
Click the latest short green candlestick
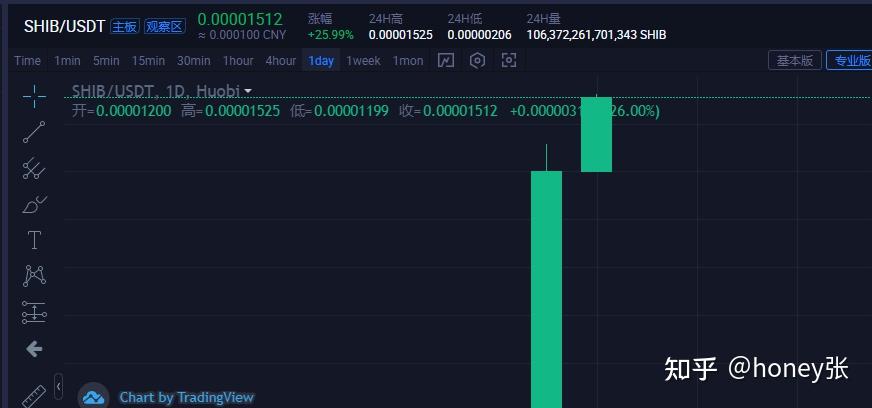tap(596, 135)
